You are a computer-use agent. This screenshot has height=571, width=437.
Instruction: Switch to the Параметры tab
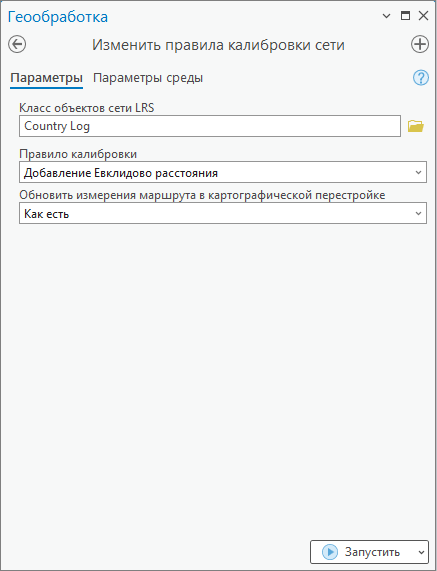pos(47,78)
